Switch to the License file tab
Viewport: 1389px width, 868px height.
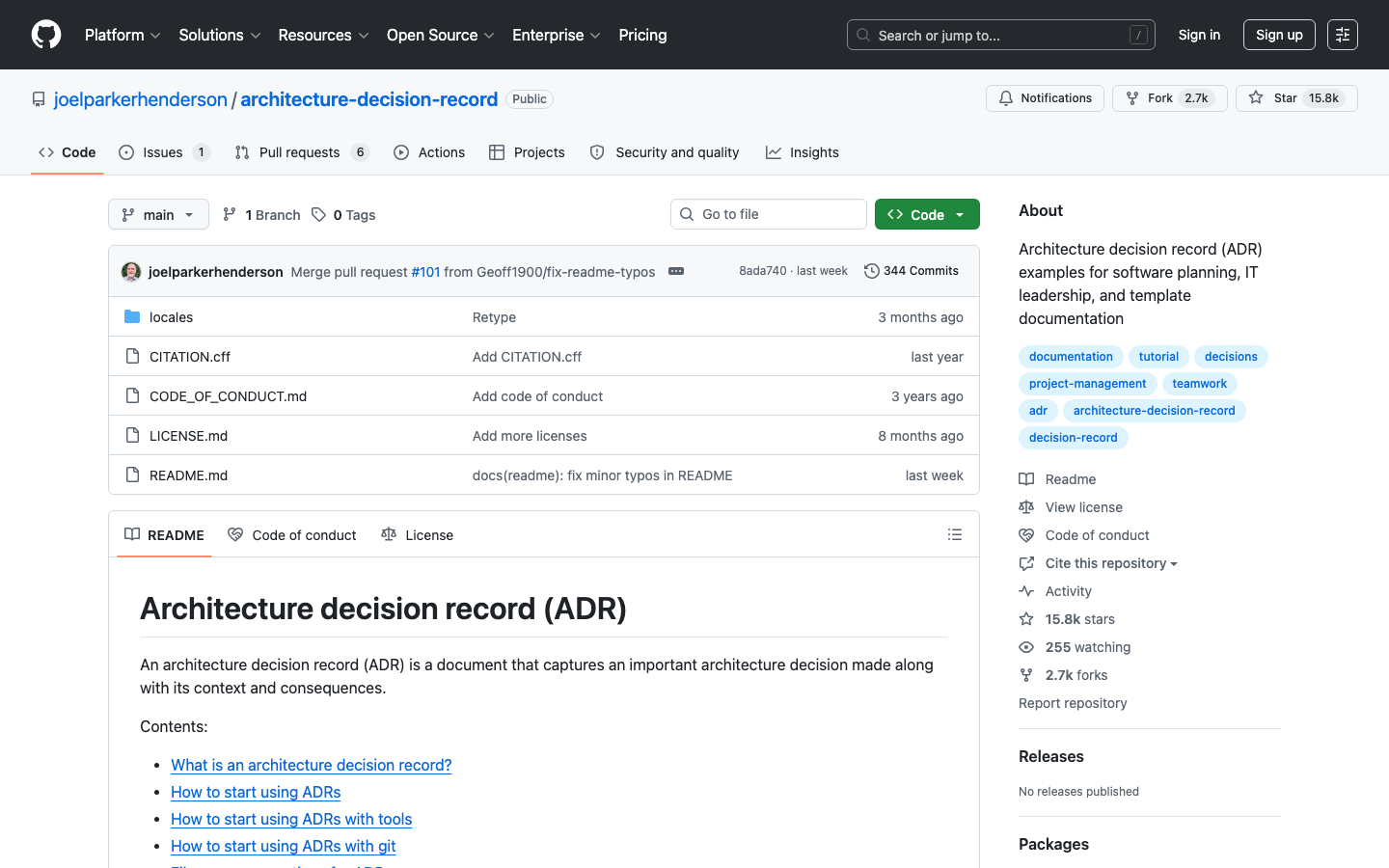(x=417, y=535)
